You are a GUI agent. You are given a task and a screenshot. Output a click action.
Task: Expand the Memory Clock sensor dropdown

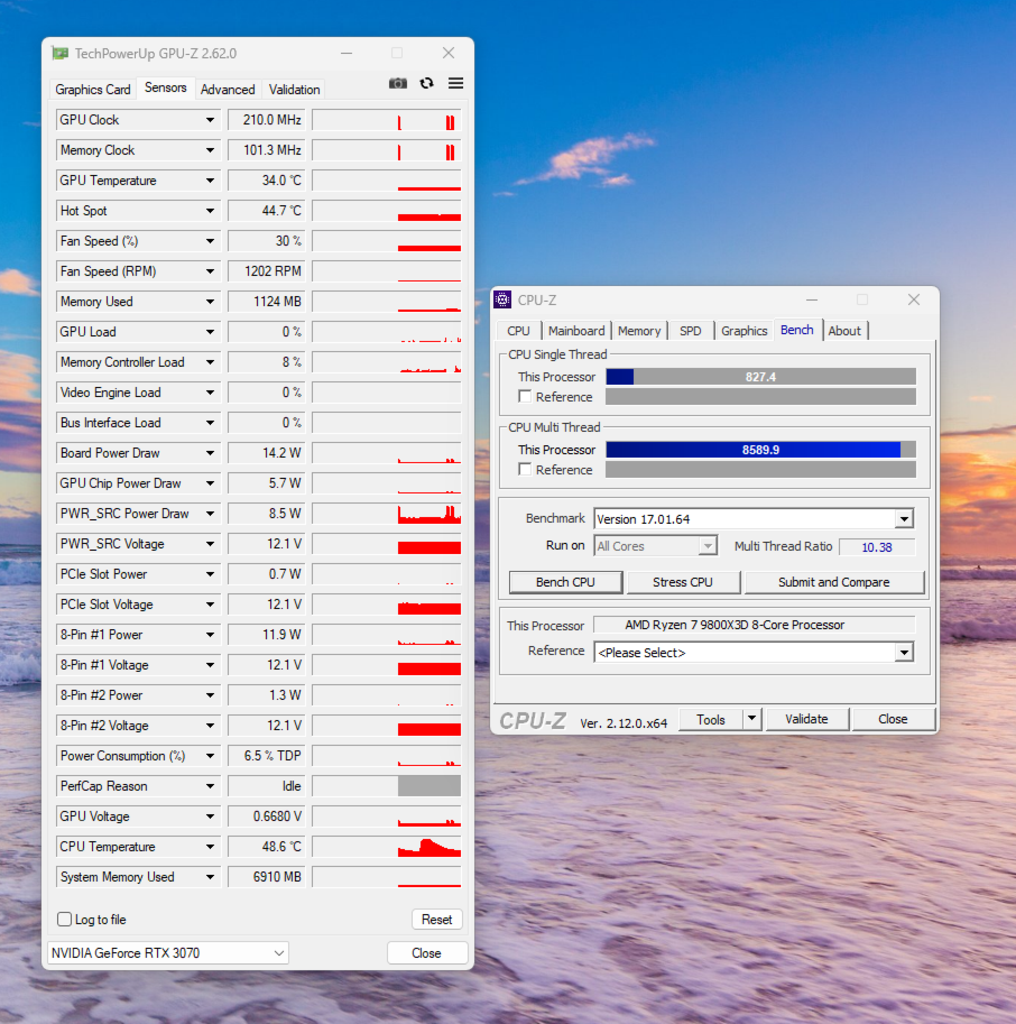(x=210, y=150)
